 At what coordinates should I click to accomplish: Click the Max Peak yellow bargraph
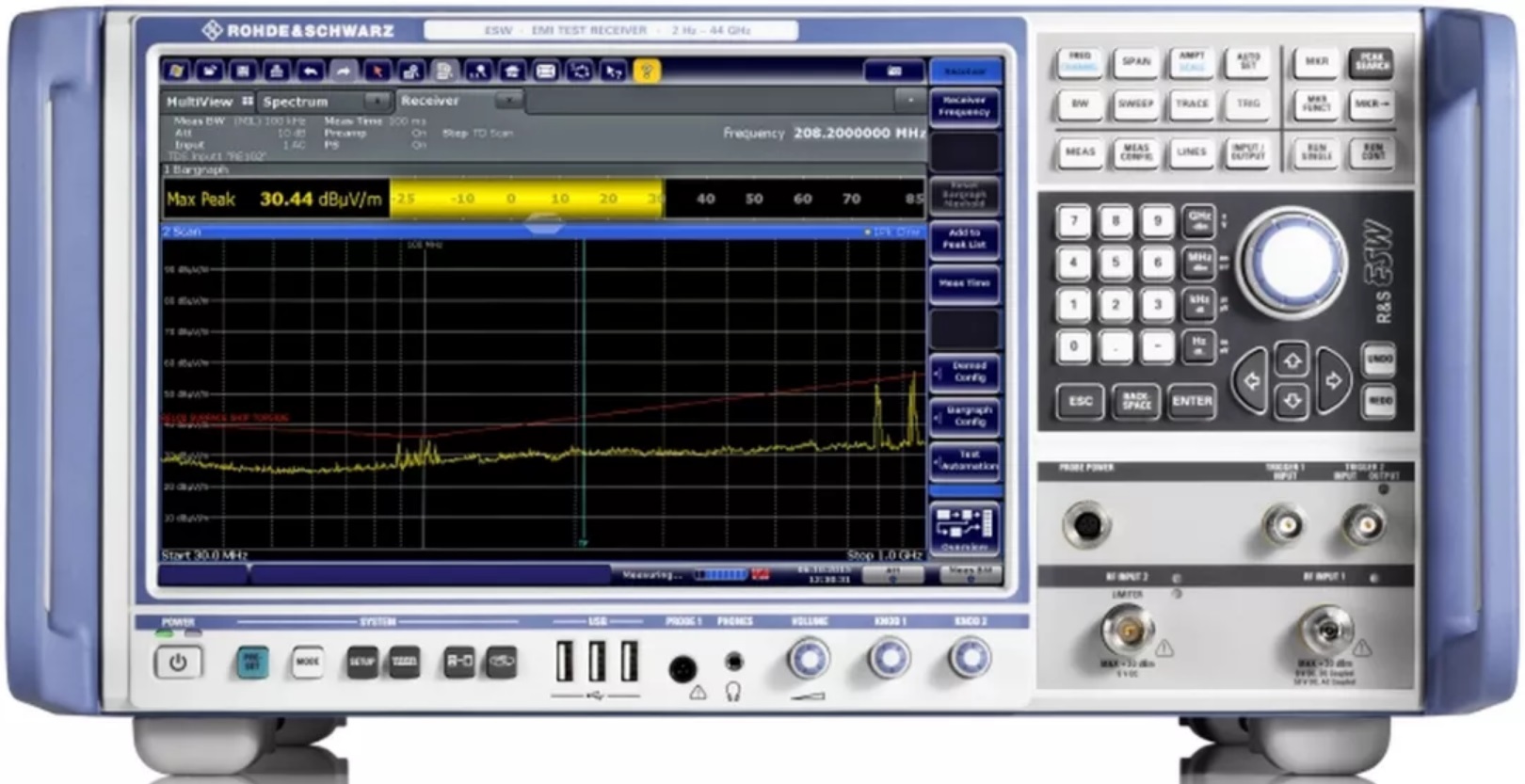point(527,199)
